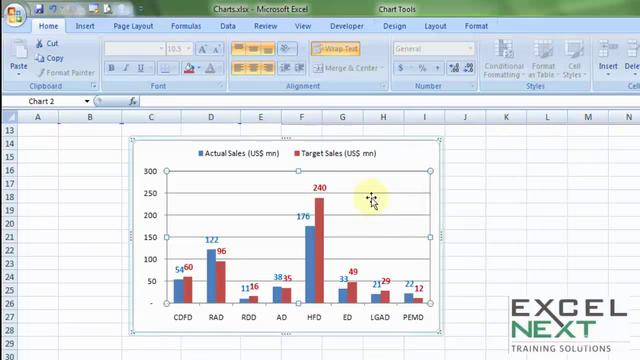Toggle Underline formatting
Screen dimensions: 640x360
point(140,68)
